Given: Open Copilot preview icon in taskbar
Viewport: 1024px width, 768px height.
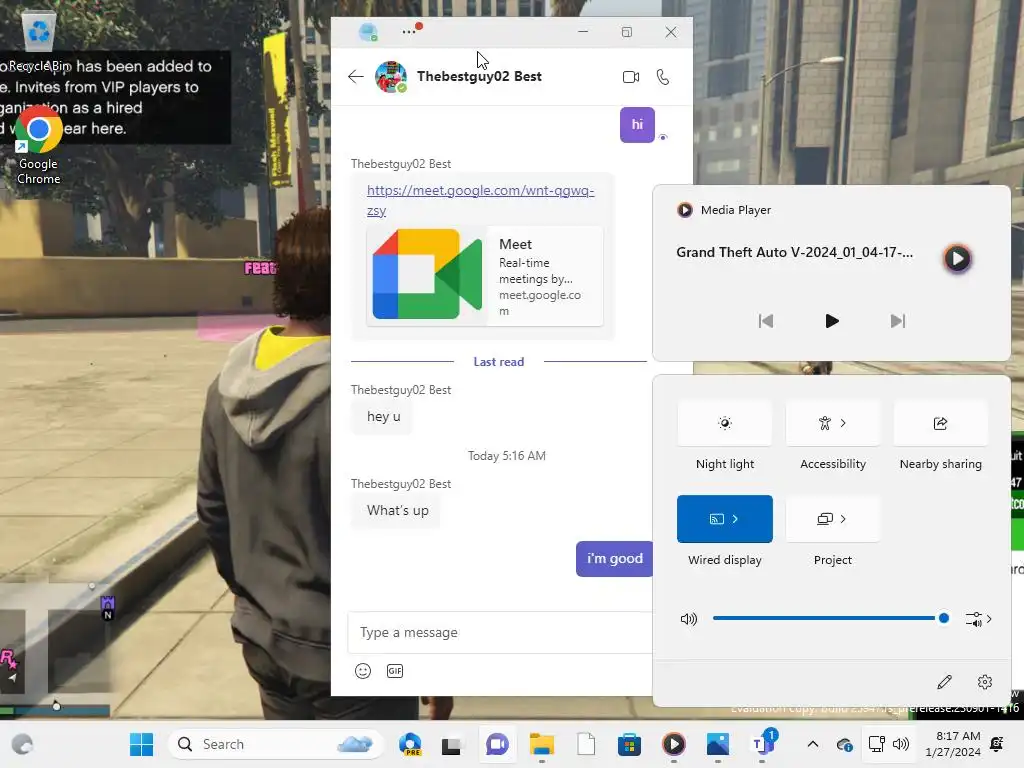Looking at the screenshot, I should tap(410, 744).
